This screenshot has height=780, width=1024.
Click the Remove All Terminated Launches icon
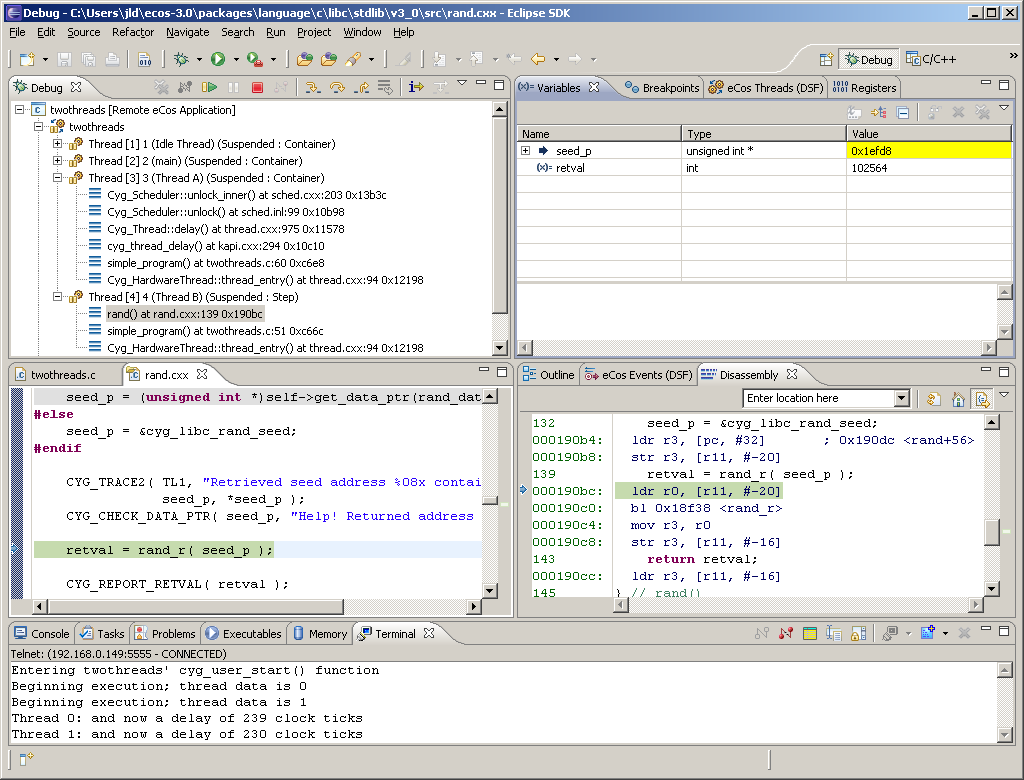tap(161, 87)
